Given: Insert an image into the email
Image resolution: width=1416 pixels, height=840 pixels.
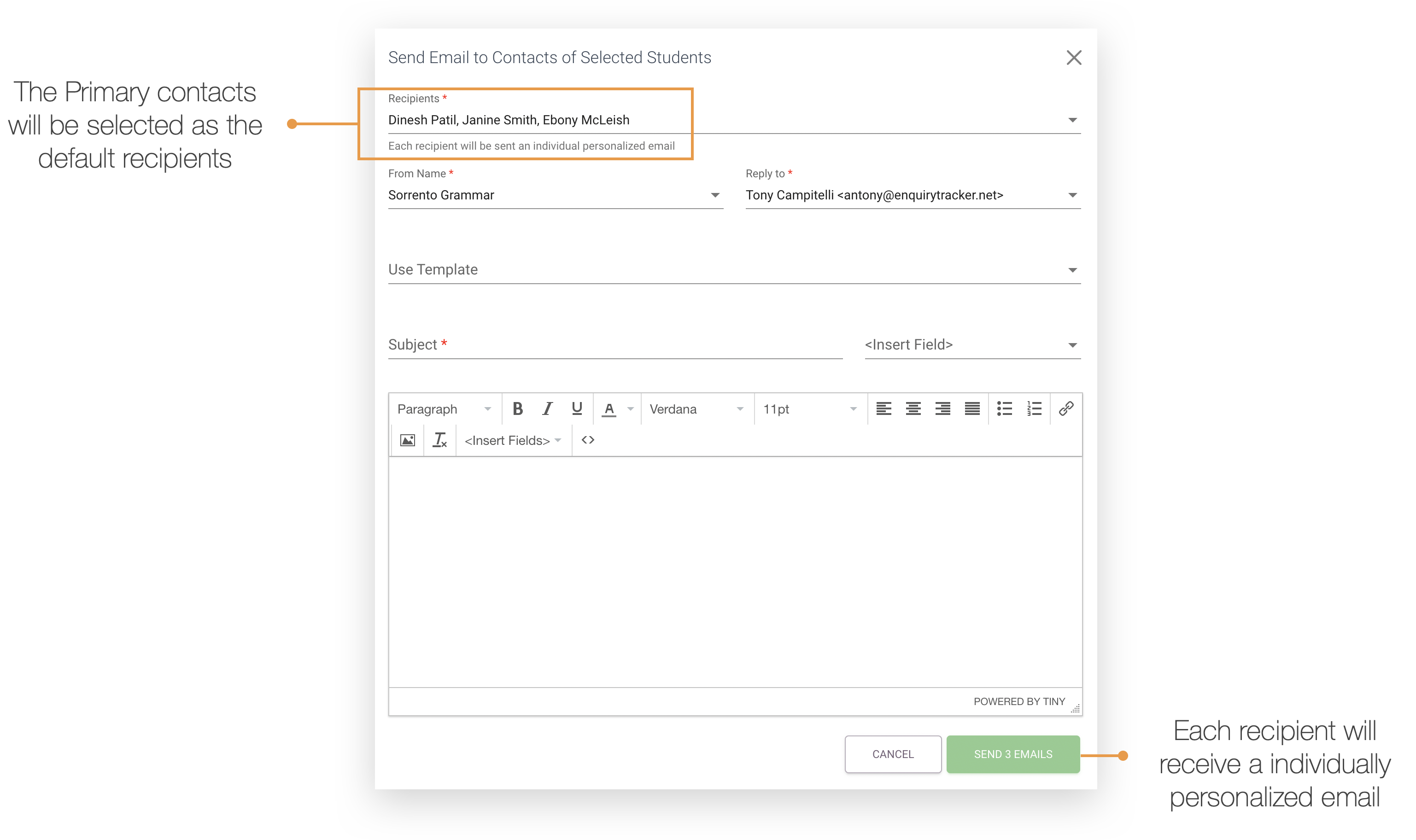Looking at the screenshot, I should pos(407,440).
